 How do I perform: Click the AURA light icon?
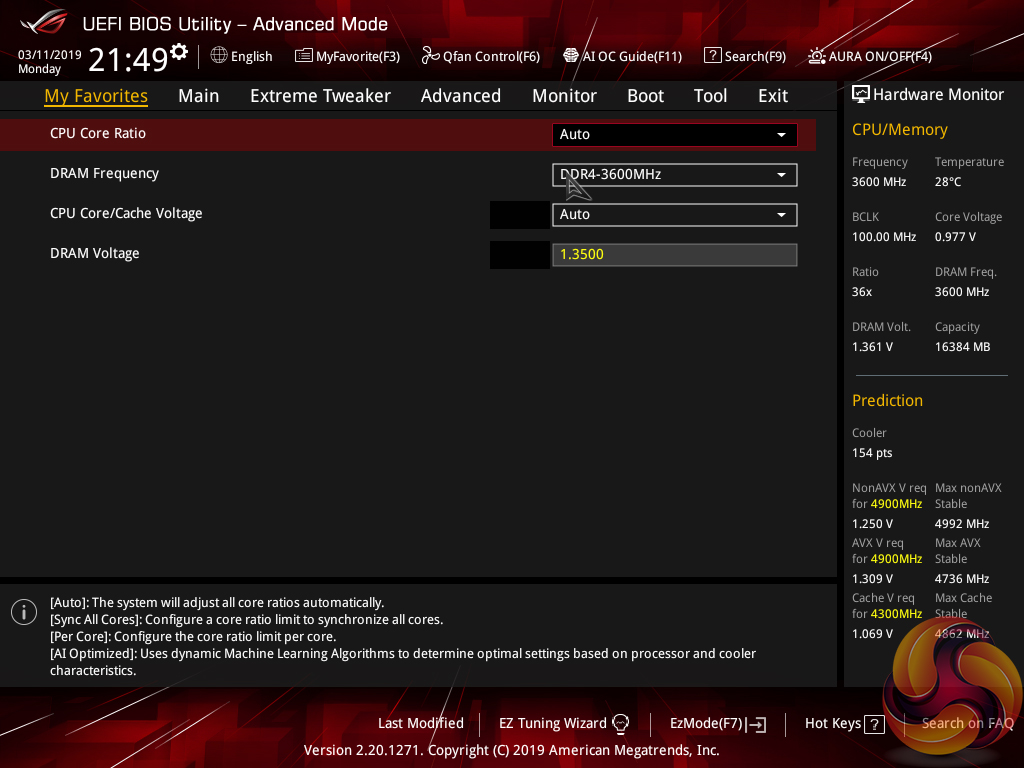816,56
